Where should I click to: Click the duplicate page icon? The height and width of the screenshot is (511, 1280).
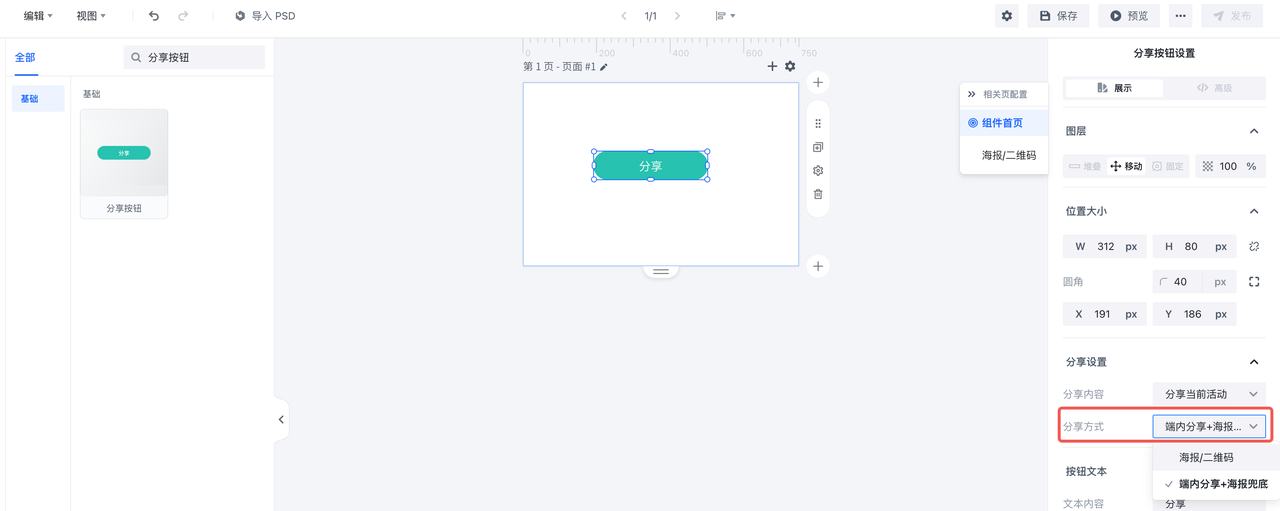[818, 147]
